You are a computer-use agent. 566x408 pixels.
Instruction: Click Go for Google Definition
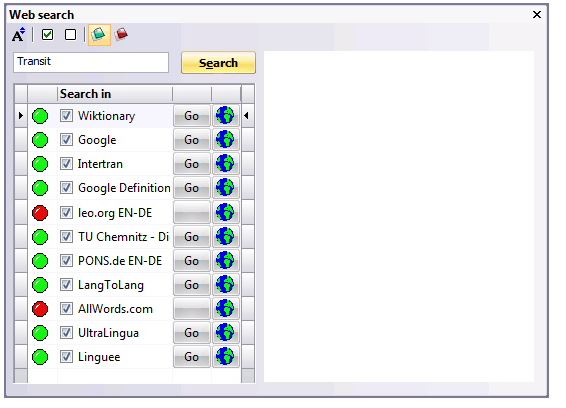point(191,188)
